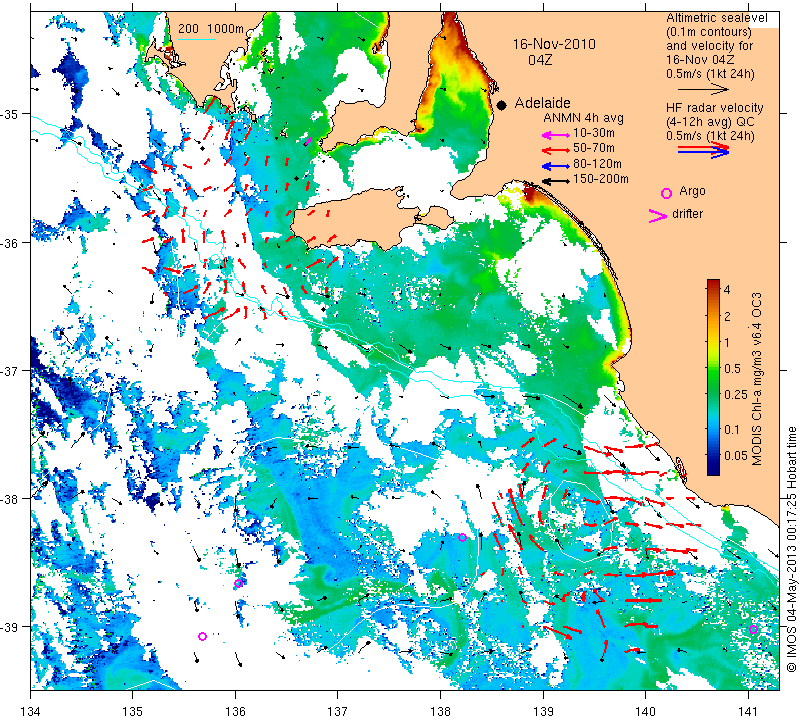Click the Argo float marker near longitude 141
Image resolution: width=800 pixels, height=720 pixels.
[x=753, y=630]
